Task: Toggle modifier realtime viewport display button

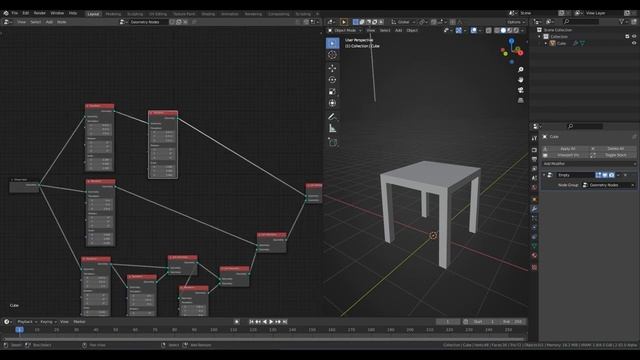Action: [605, 175]
